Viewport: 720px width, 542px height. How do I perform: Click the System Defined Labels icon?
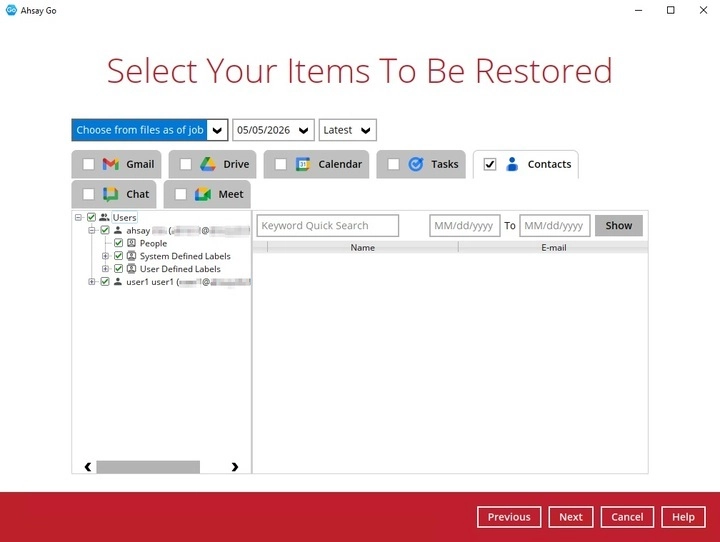(x=131, y=256)
